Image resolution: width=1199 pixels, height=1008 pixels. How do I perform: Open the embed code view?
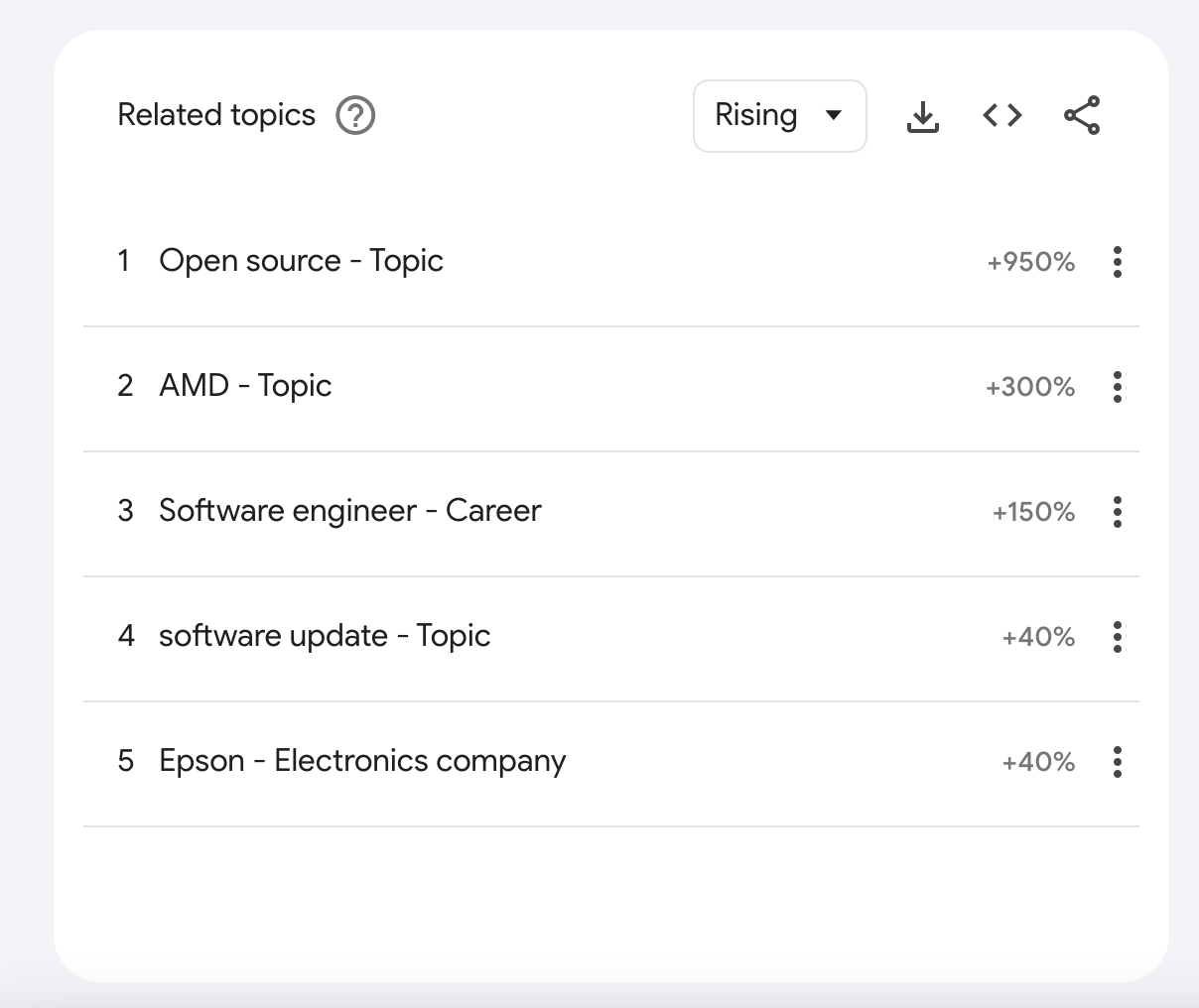coord(1001,115)
